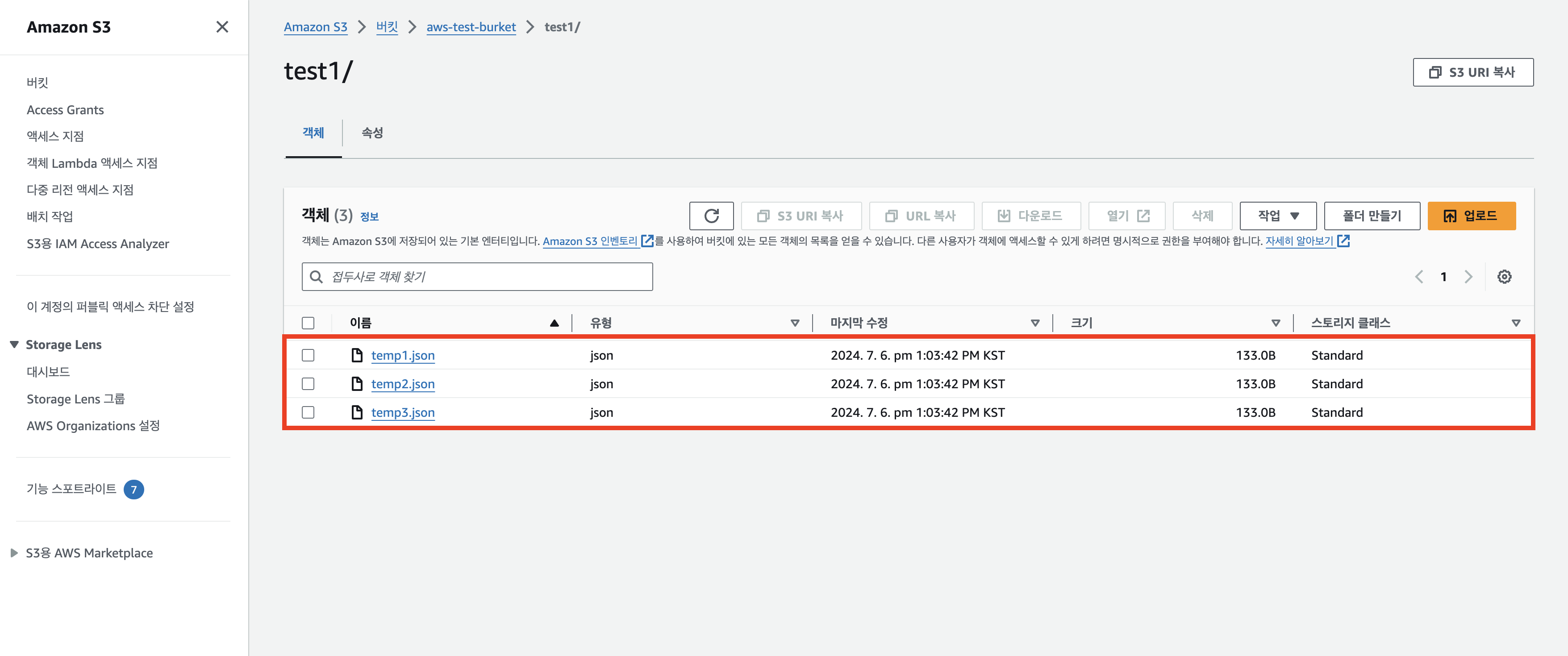Viewport: 1568px width, 656px height.
Task: Open the 작업 actions dropdown
Action: coord(1278,216)
